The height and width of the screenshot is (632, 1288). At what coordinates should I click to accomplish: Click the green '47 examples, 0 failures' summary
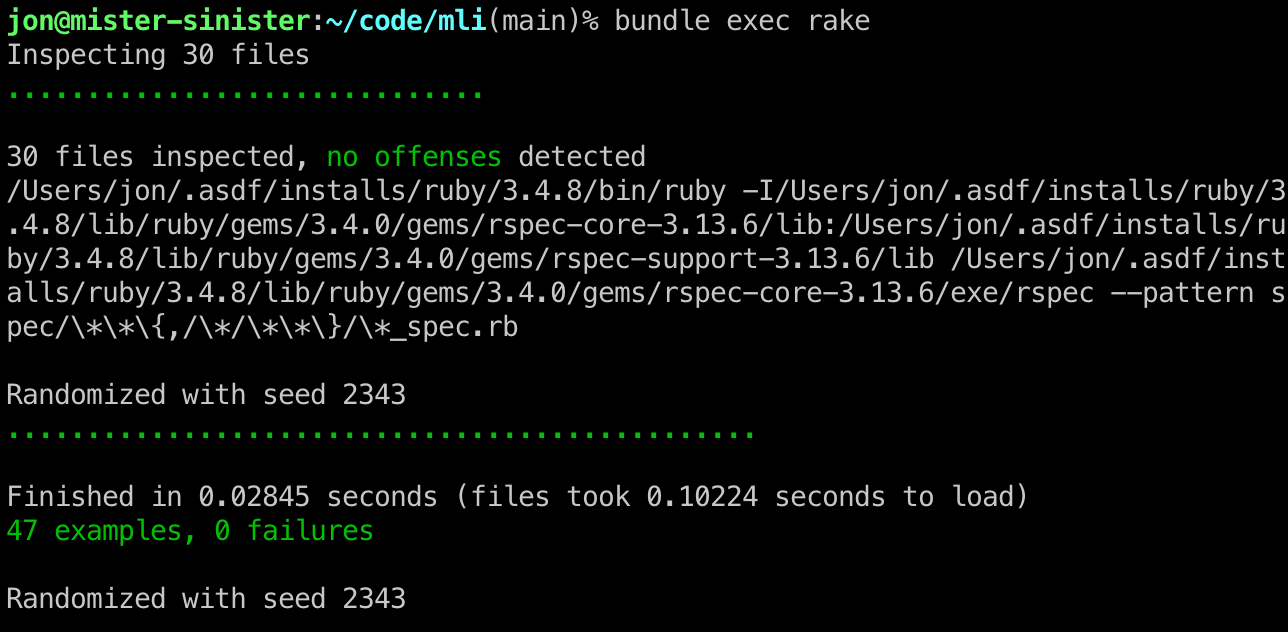[190, 531]
